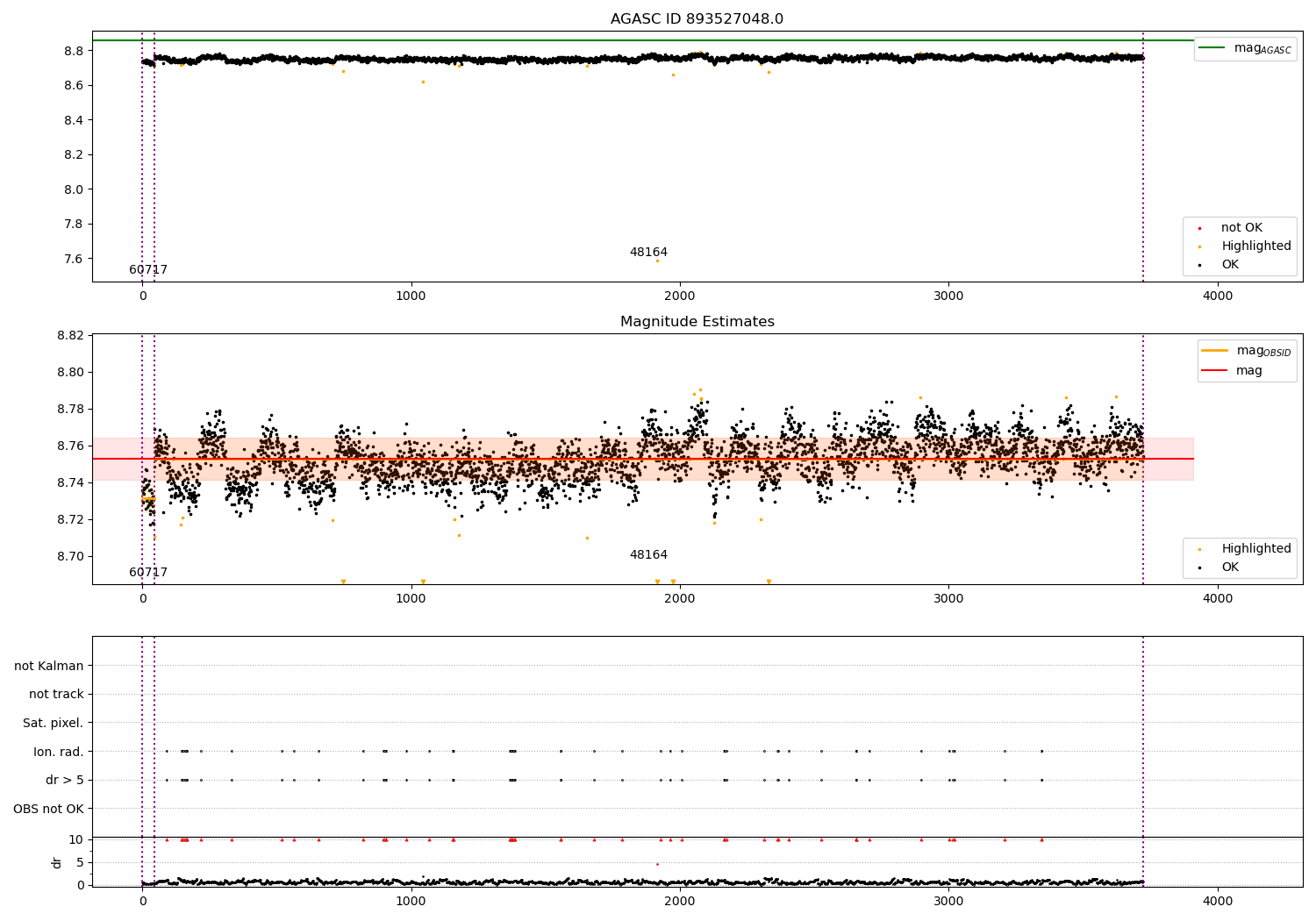The width and height of the screenshot is (1316, 921).
Task: Click the 60717 label in the top plot
Action: point(148,270)
